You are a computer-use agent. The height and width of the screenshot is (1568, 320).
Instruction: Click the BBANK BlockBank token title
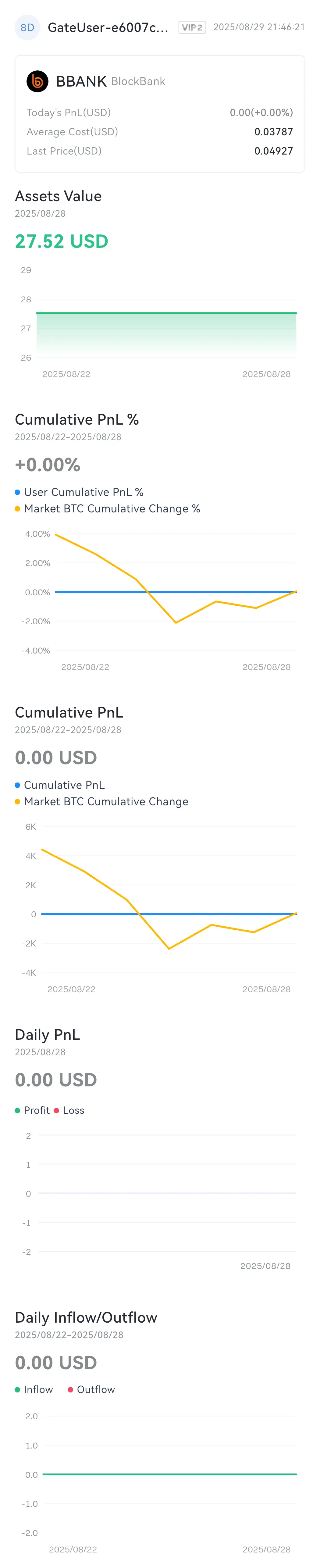click(111, 81)
